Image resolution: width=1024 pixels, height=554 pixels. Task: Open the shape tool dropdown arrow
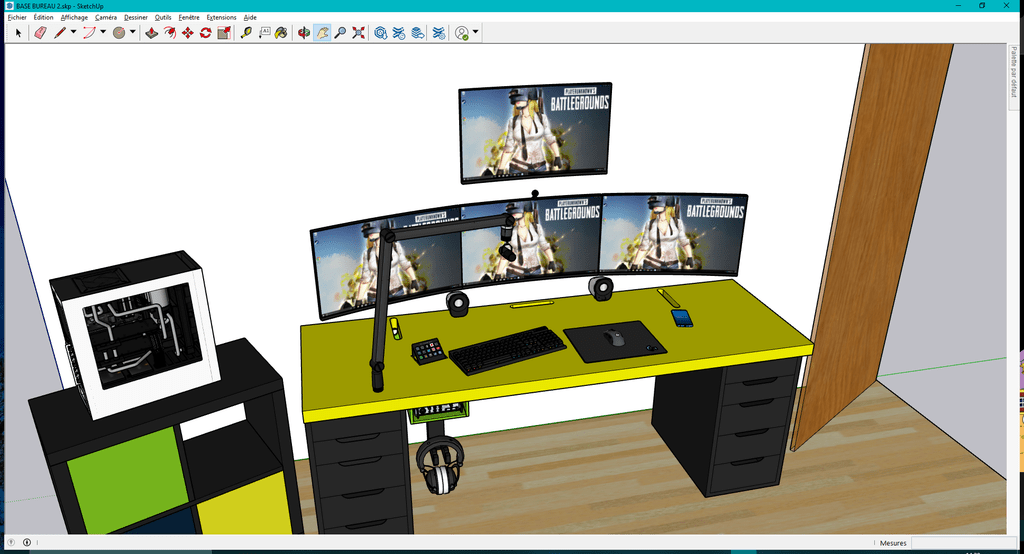133,32
